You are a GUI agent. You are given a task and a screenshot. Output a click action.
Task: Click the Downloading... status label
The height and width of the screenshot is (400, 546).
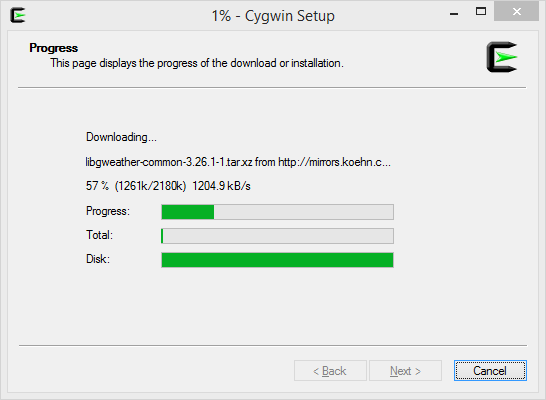coord(121,137)
